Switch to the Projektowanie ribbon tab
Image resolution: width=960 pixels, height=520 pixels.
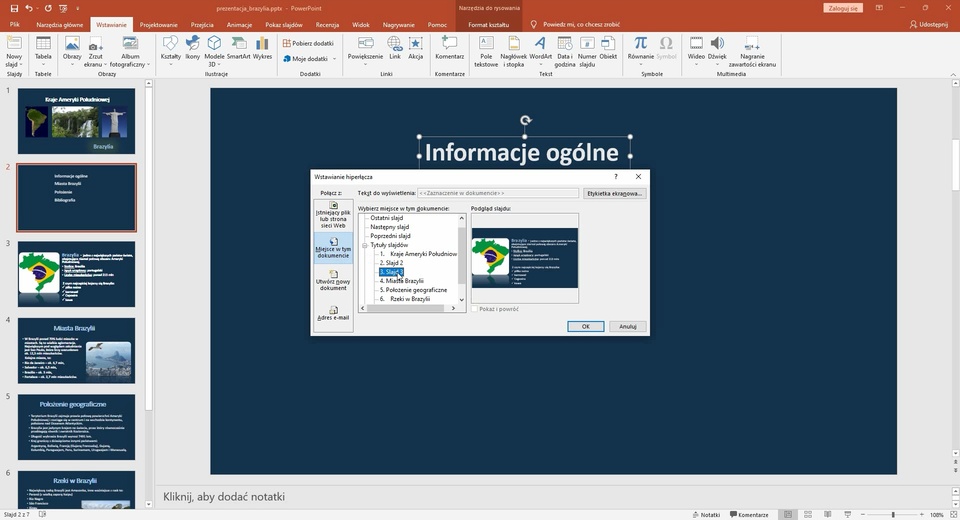[160, 23]
